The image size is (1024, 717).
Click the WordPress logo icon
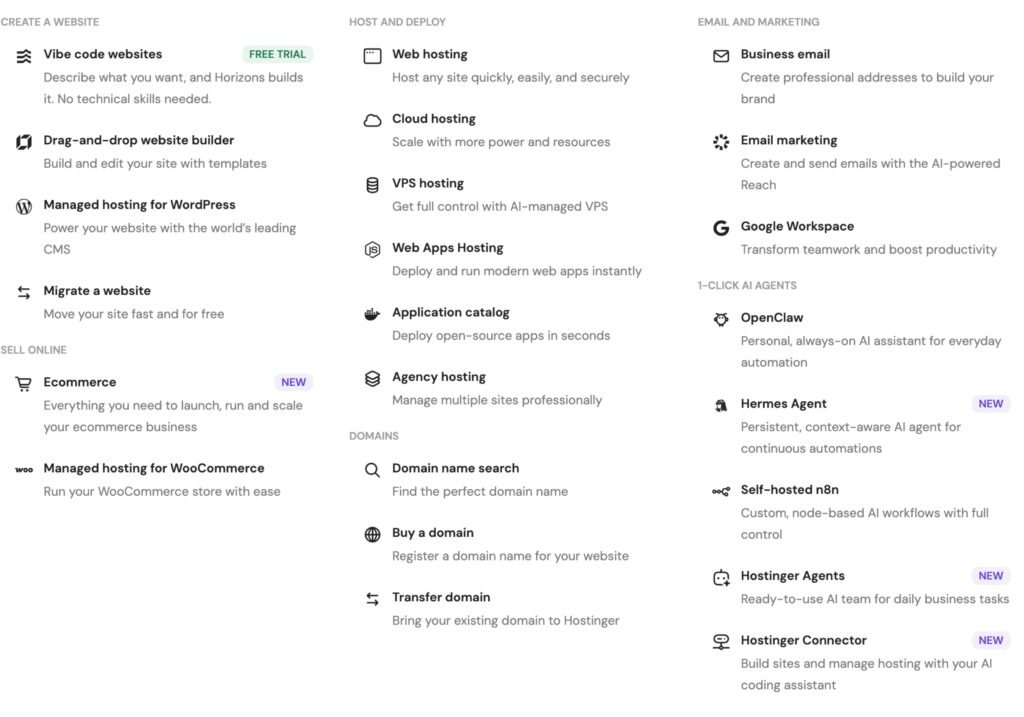tap(24, 206)
